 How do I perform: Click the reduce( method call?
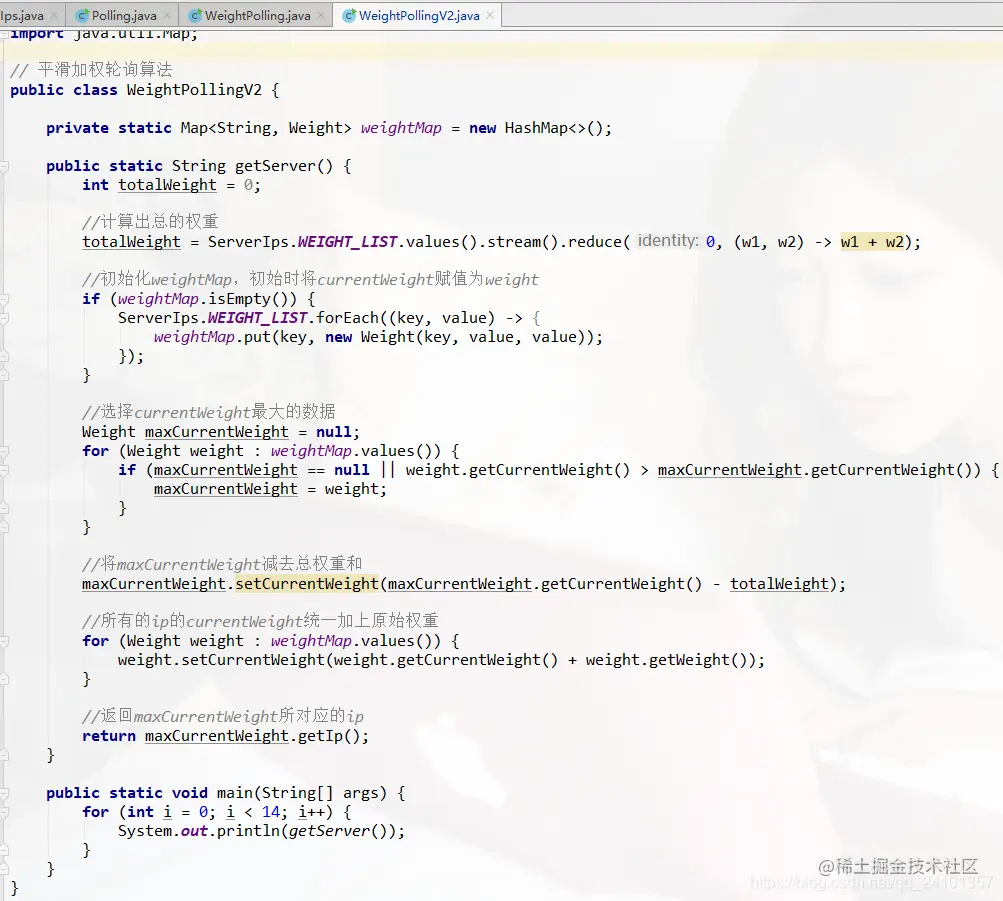(x=599, y=242)
